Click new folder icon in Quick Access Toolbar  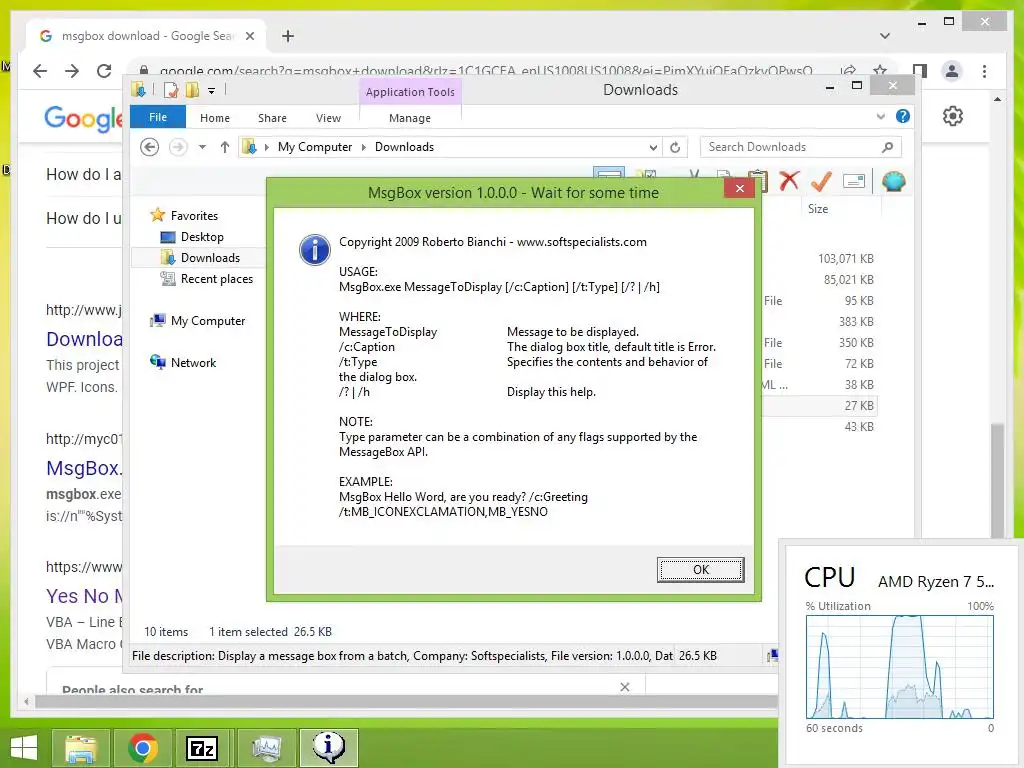pyautogui.click(x=193, y=90)
